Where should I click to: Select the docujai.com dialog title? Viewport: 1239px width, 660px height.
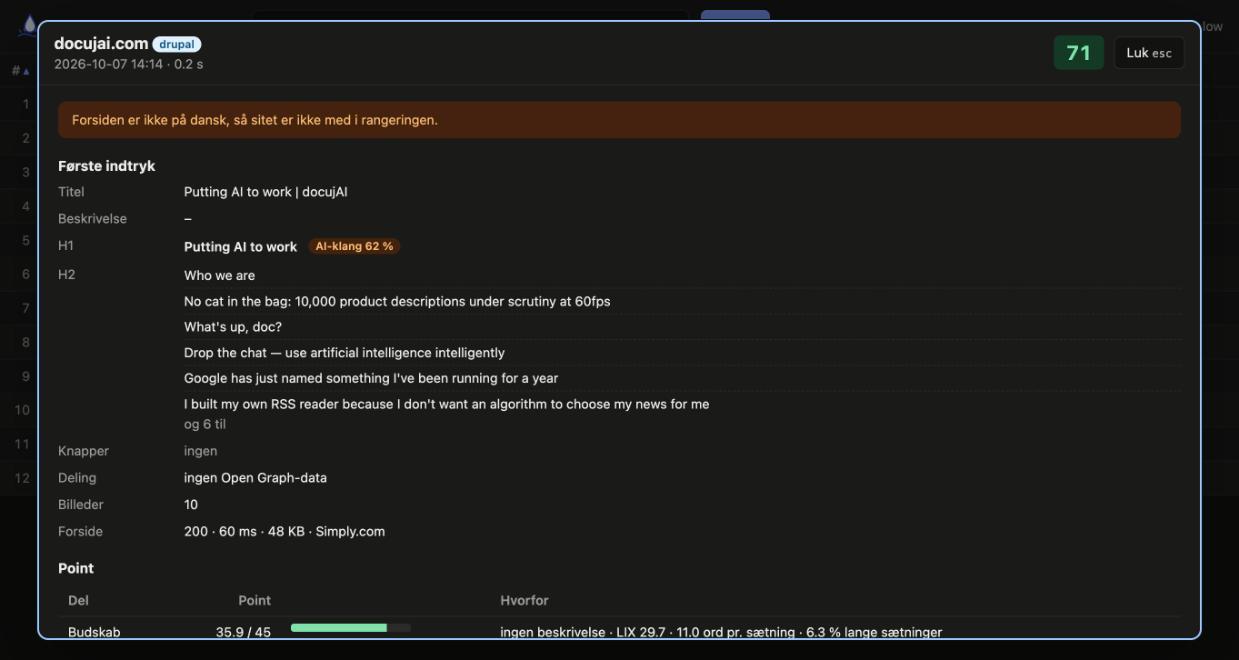[x=101, y=44]
